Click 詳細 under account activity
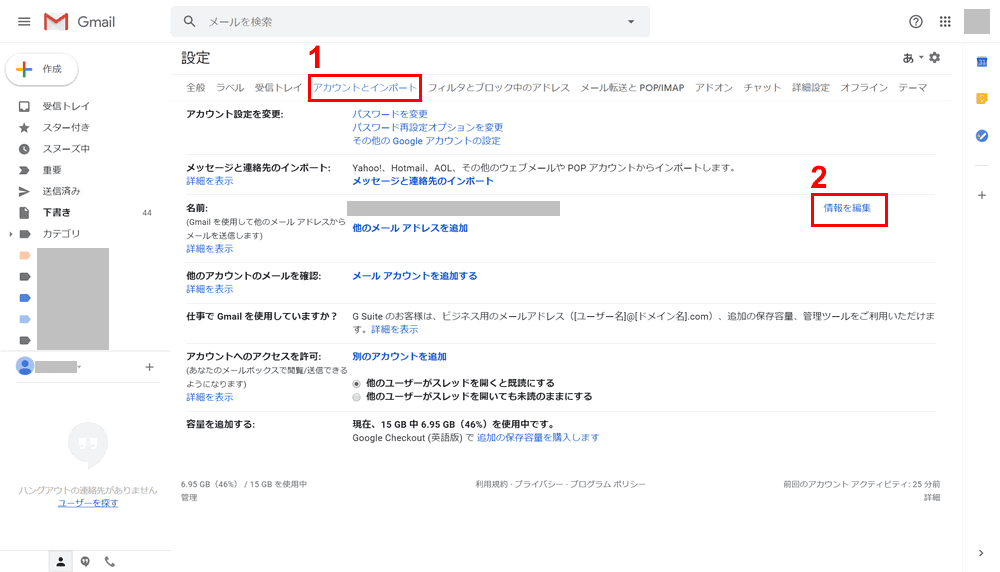 tap(932, 497)
